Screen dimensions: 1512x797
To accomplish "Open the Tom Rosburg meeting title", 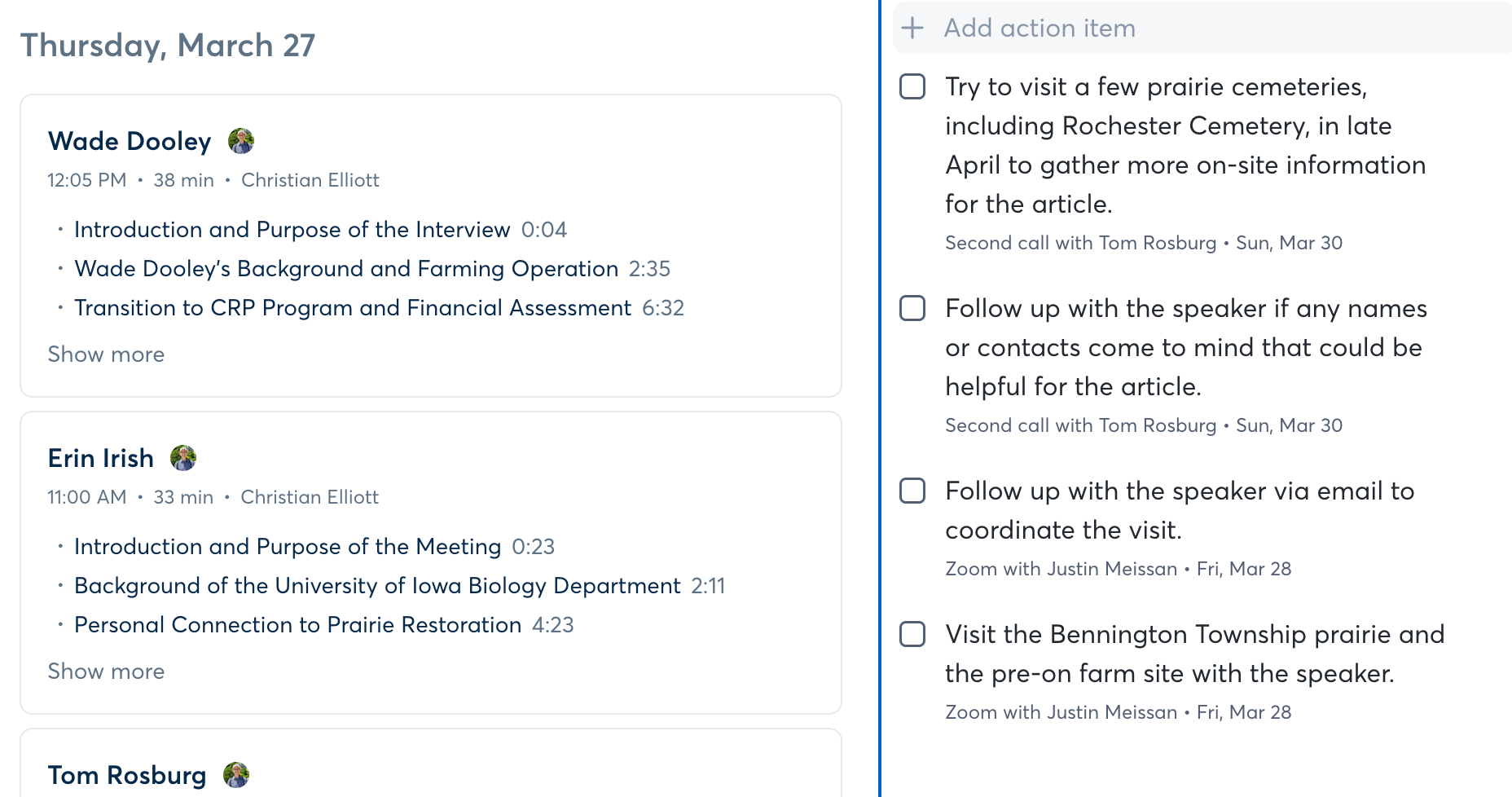I will [x=127, y=775].
